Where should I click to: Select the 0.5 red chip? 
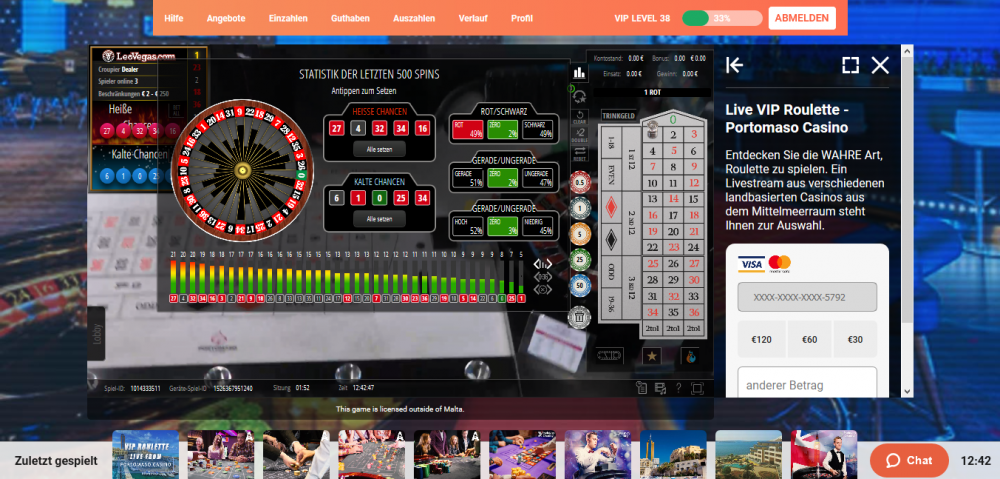580,182
